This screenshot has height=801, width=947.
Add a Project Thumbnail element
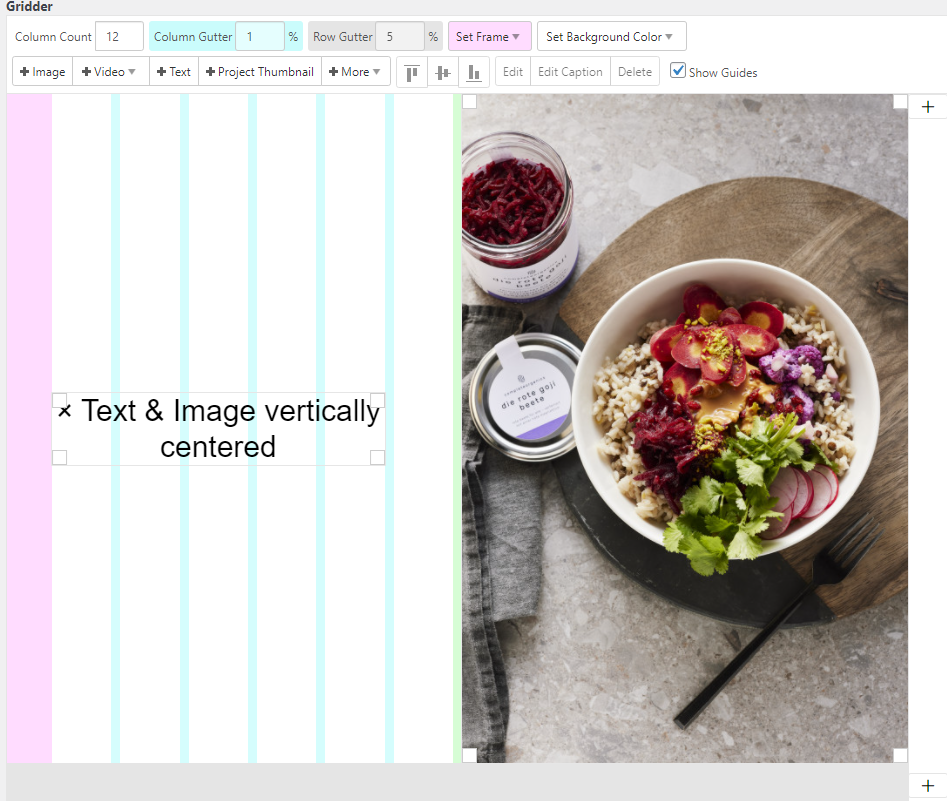(260, 72)
